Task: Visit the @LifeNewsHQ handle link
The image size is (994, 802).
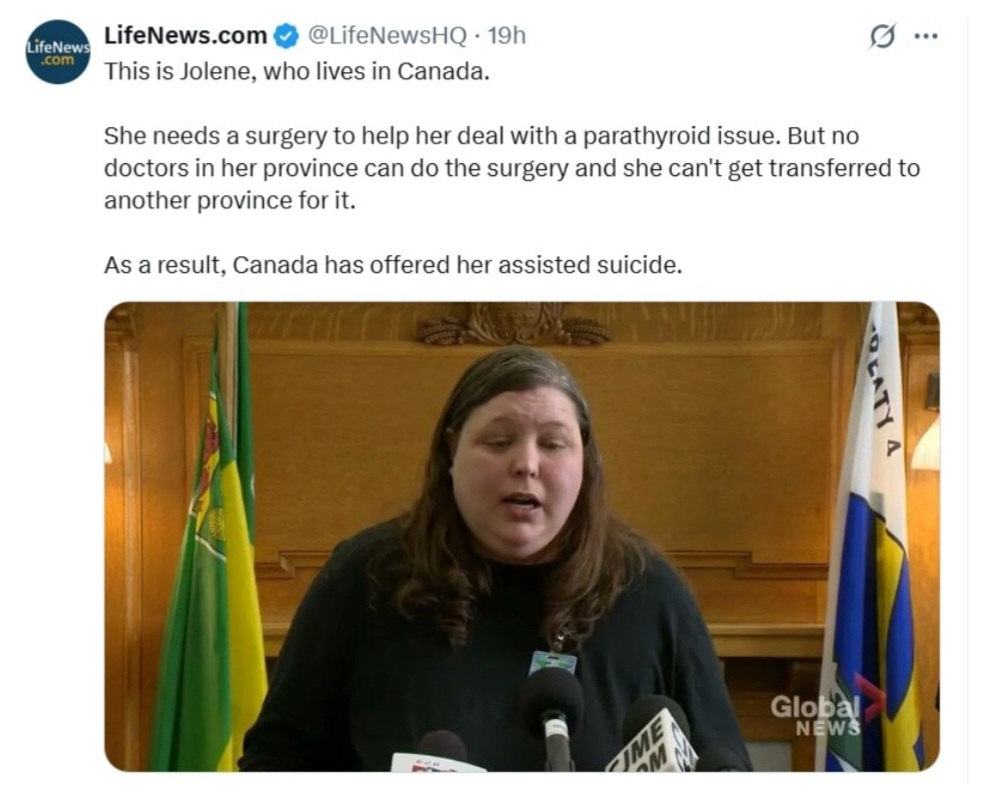Action: (x=387, y=36)
